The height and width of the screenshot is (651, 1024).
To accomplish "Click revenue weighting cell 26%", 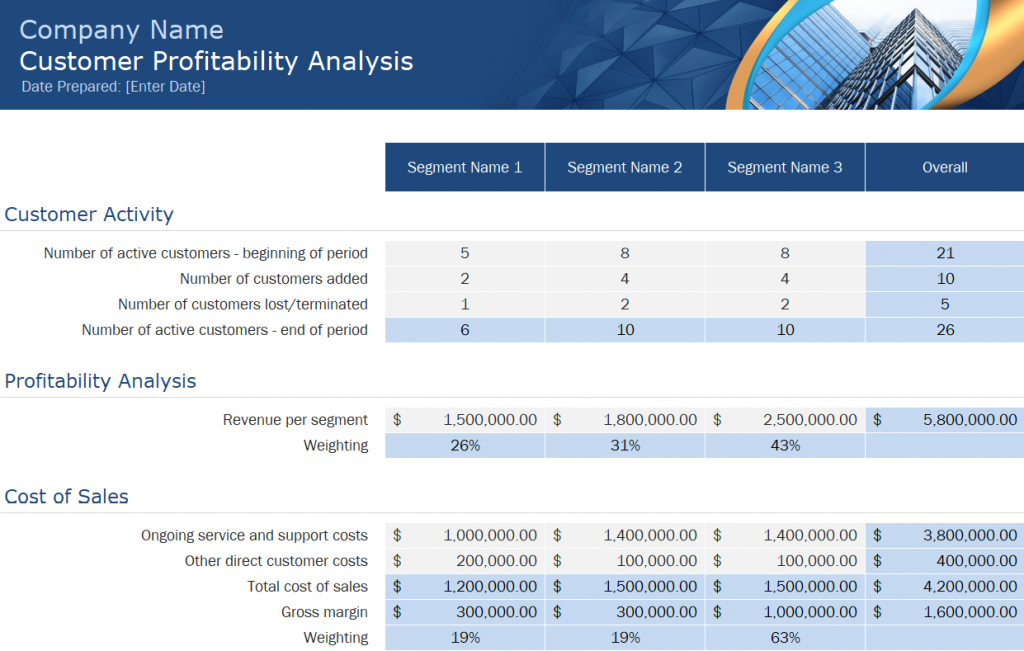I will (x=465, y=445).
